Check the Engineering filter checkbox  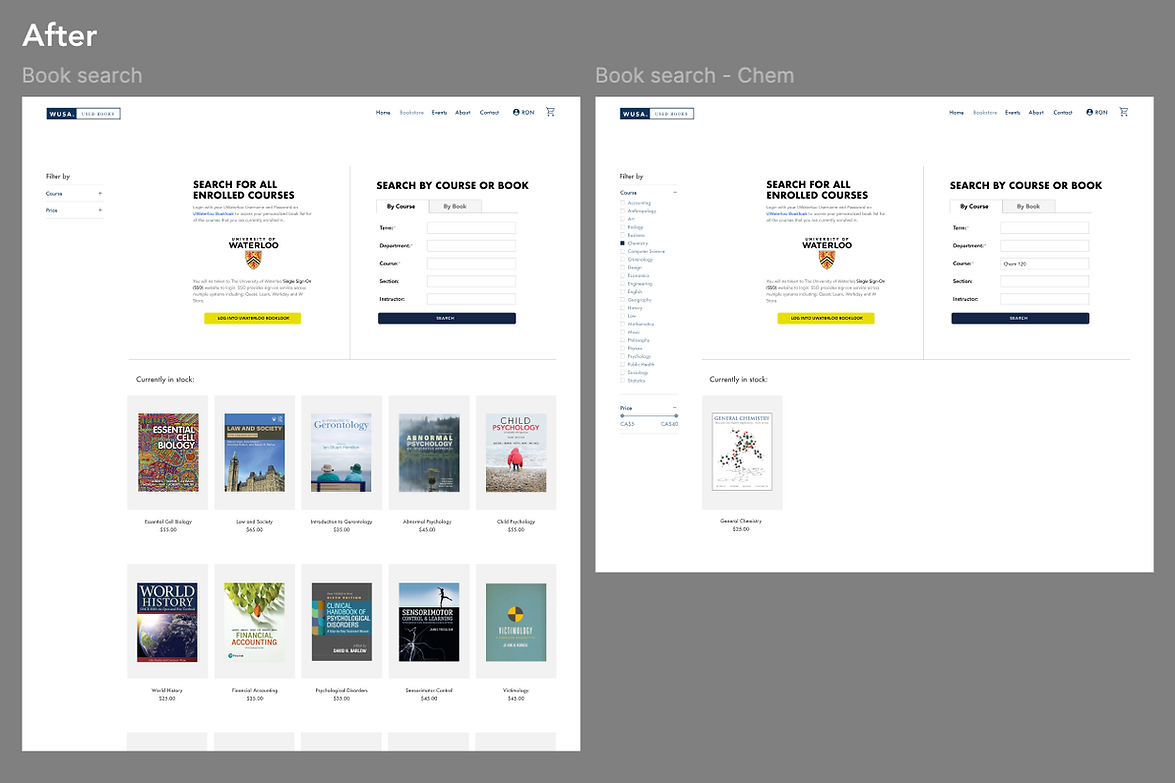click(x=622, y=284)
